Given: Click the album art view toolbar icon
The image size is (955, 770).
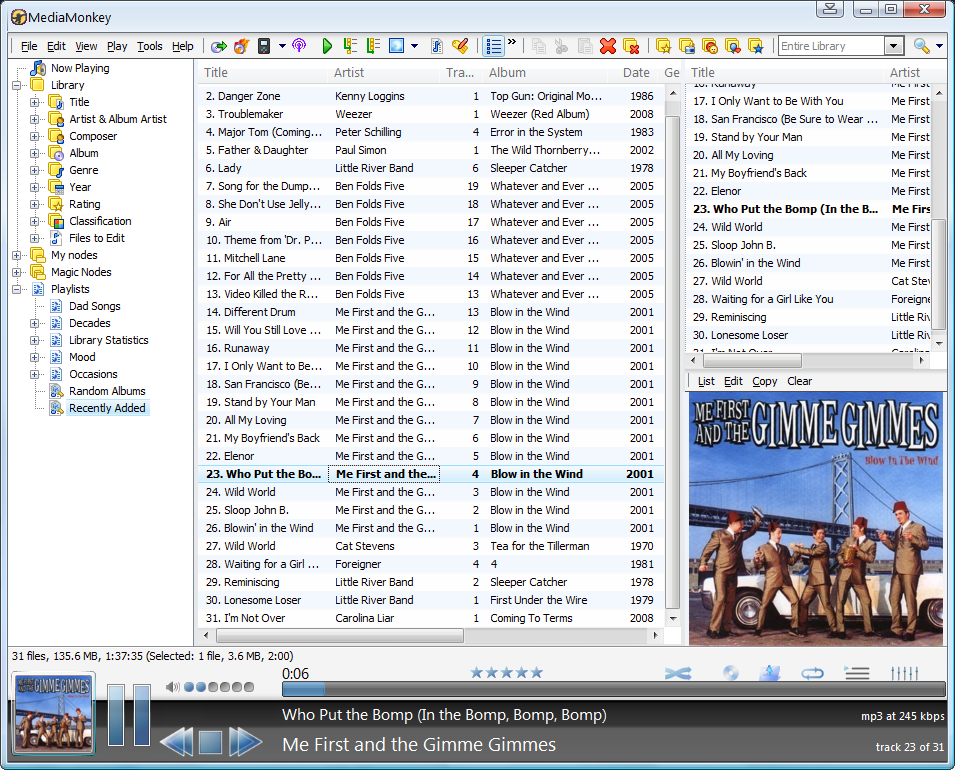Looking at the screenshot, I should [396, 46].
